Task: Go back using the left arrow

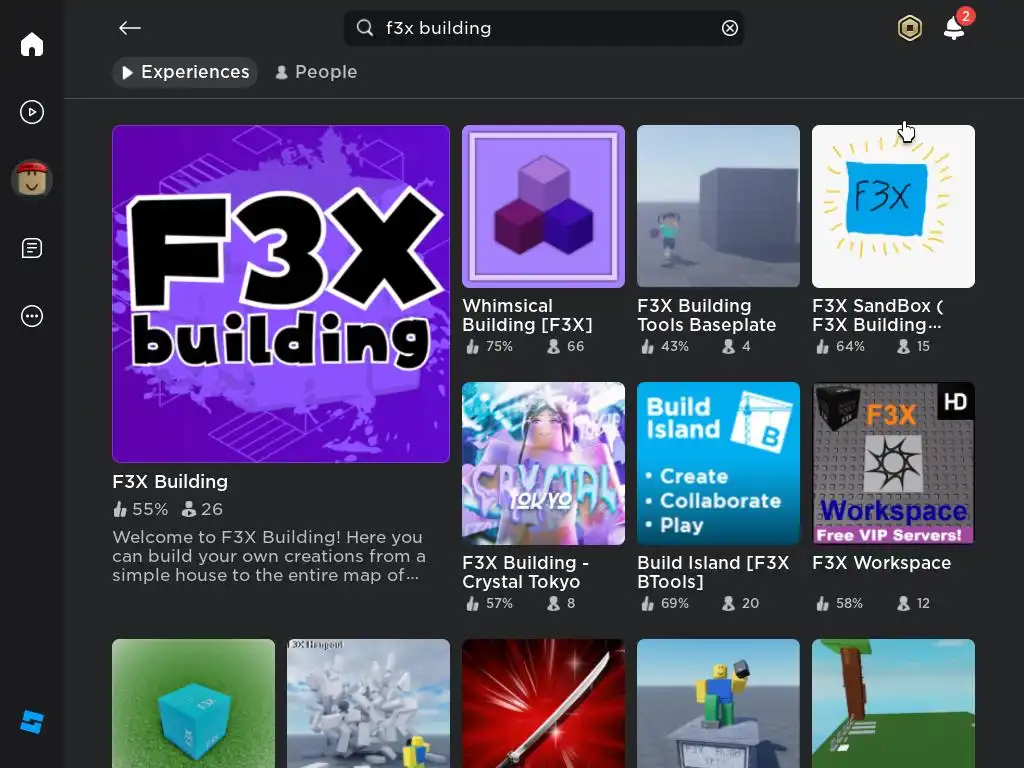Action: [129, 28]
